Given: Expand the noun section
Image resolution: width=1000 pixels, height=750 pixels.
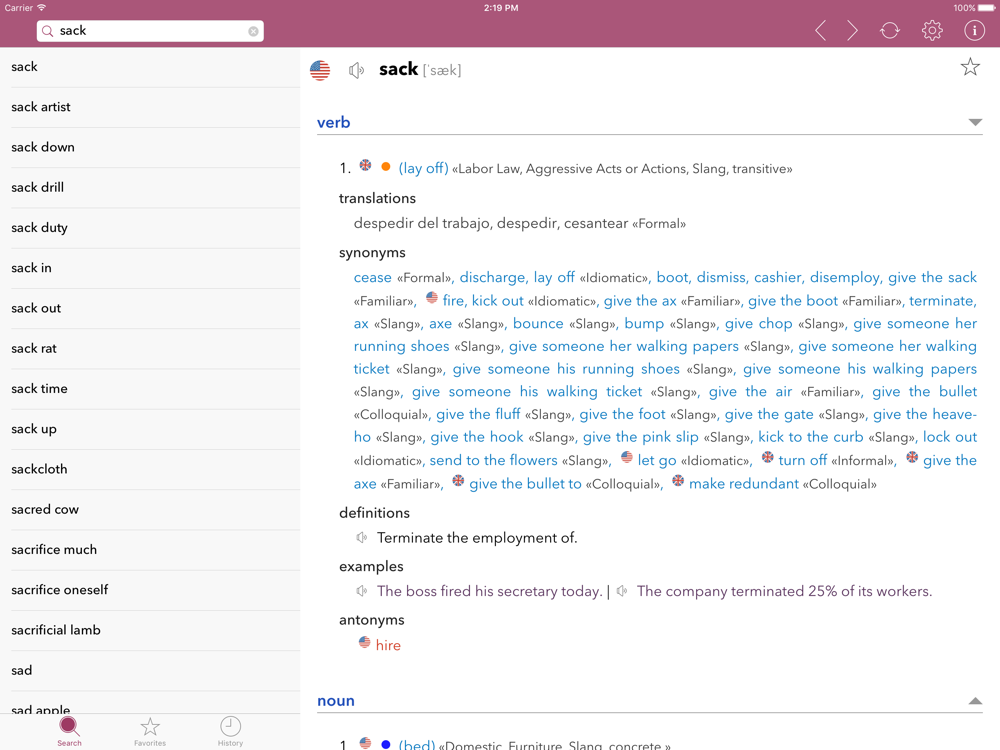Looking at the screenshot, I should (975, 701).
